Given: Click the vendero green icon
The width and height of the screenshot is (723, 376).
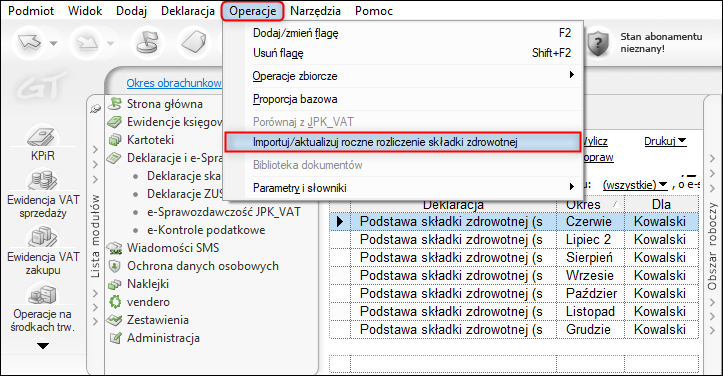Looking at the screenshot, I should (114, 302).
